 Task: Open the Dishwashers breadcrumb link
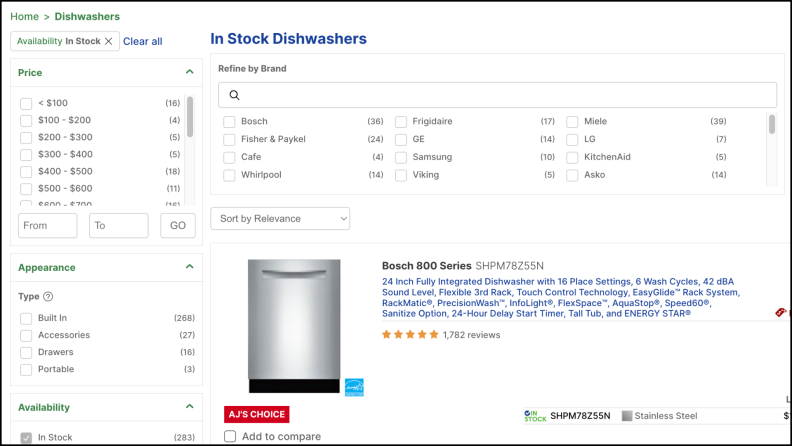point(87,17)
